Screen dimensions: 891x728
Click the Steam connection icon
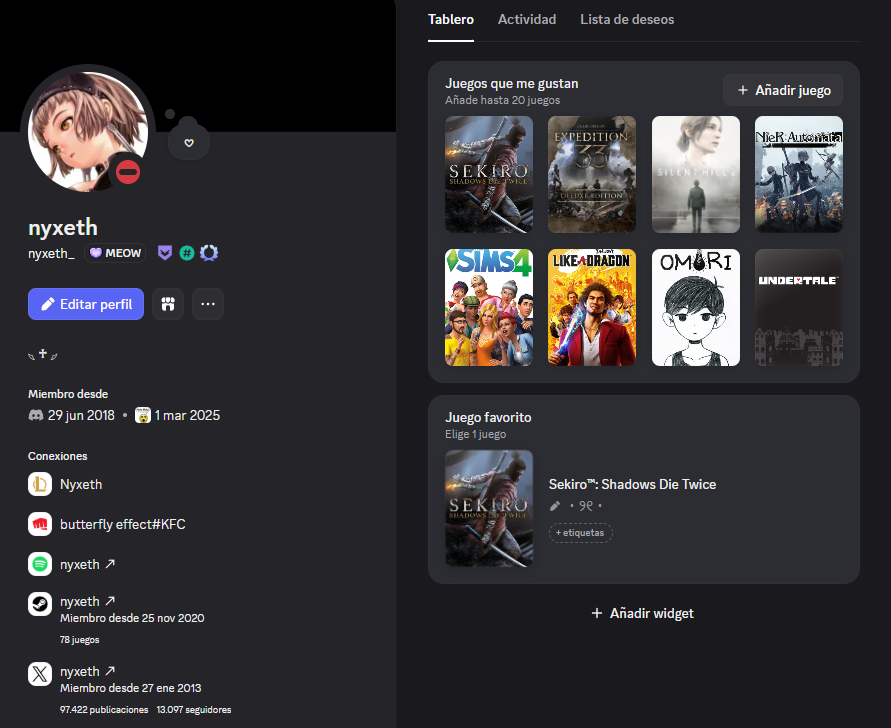pos(40,604)
